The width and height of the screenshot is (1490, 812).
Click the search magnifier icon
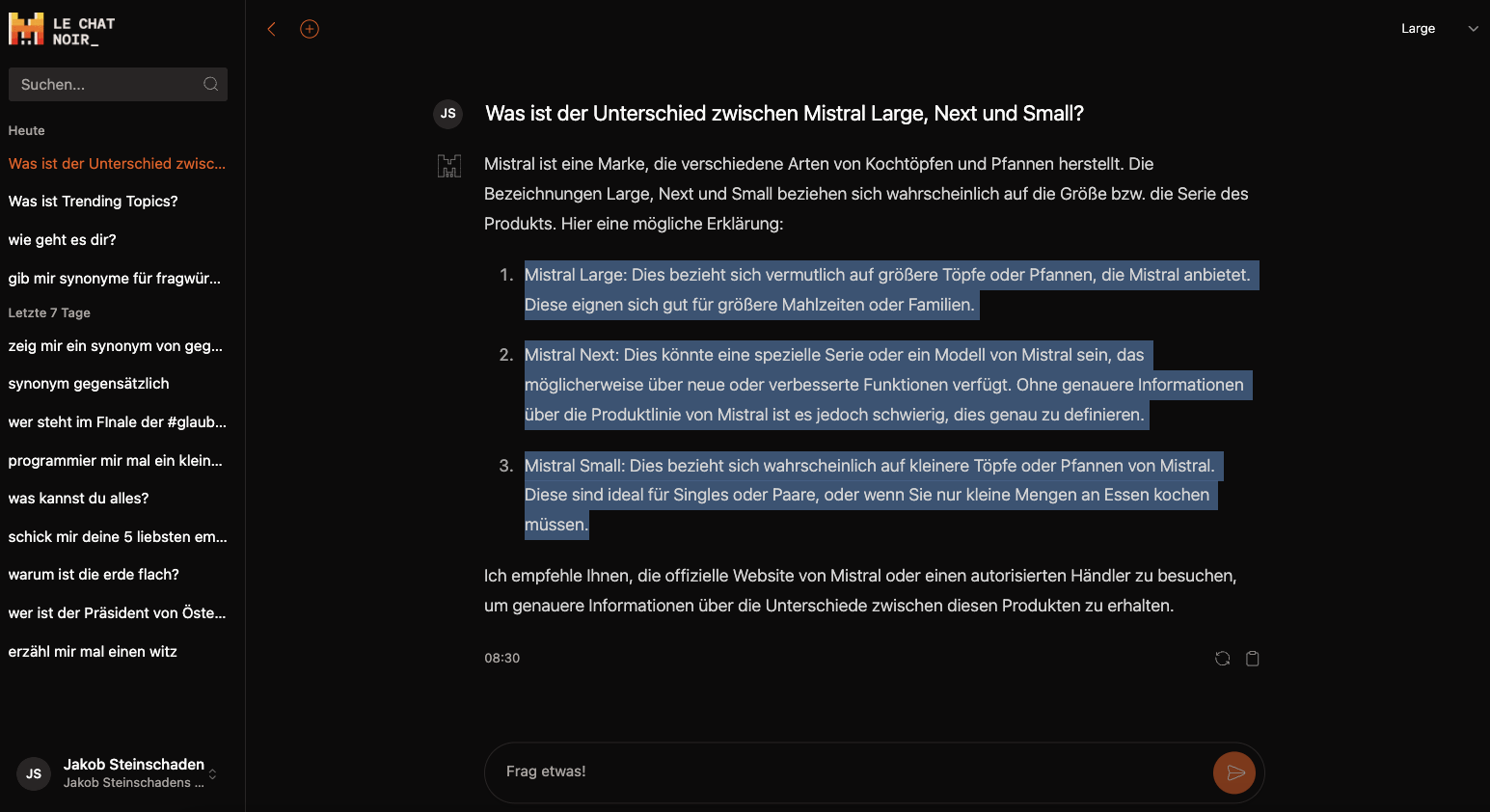pos(210,85)
